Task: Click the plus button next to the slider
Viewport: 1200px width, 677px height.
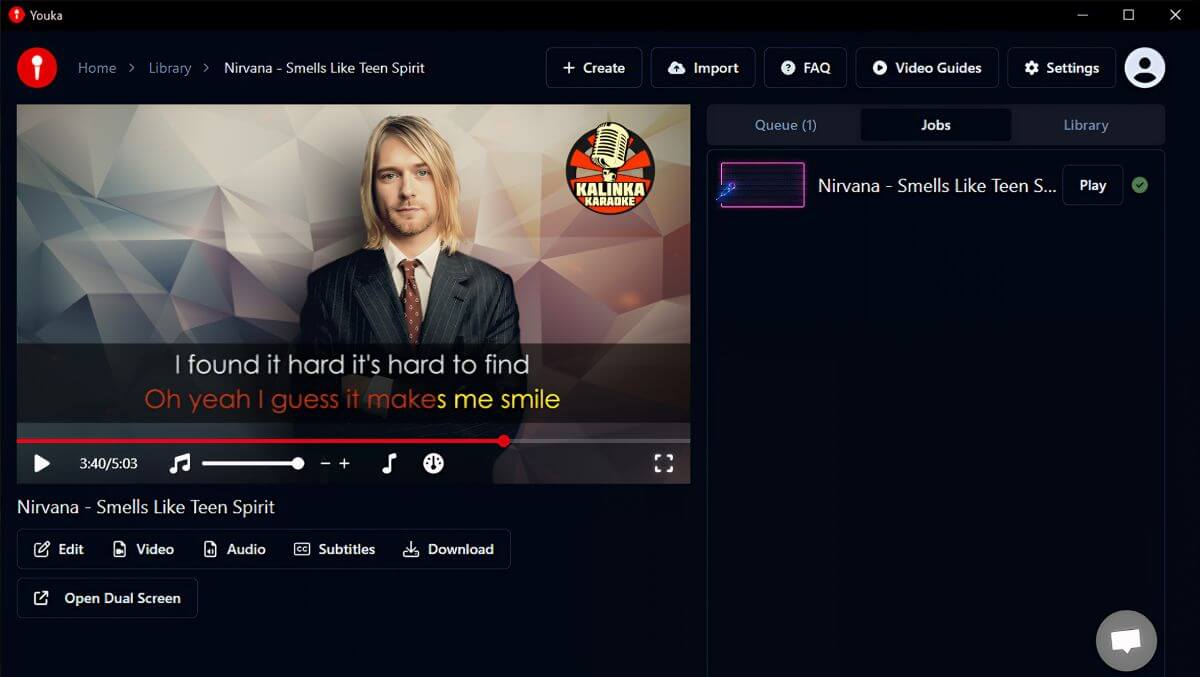Action: [345, 463]
